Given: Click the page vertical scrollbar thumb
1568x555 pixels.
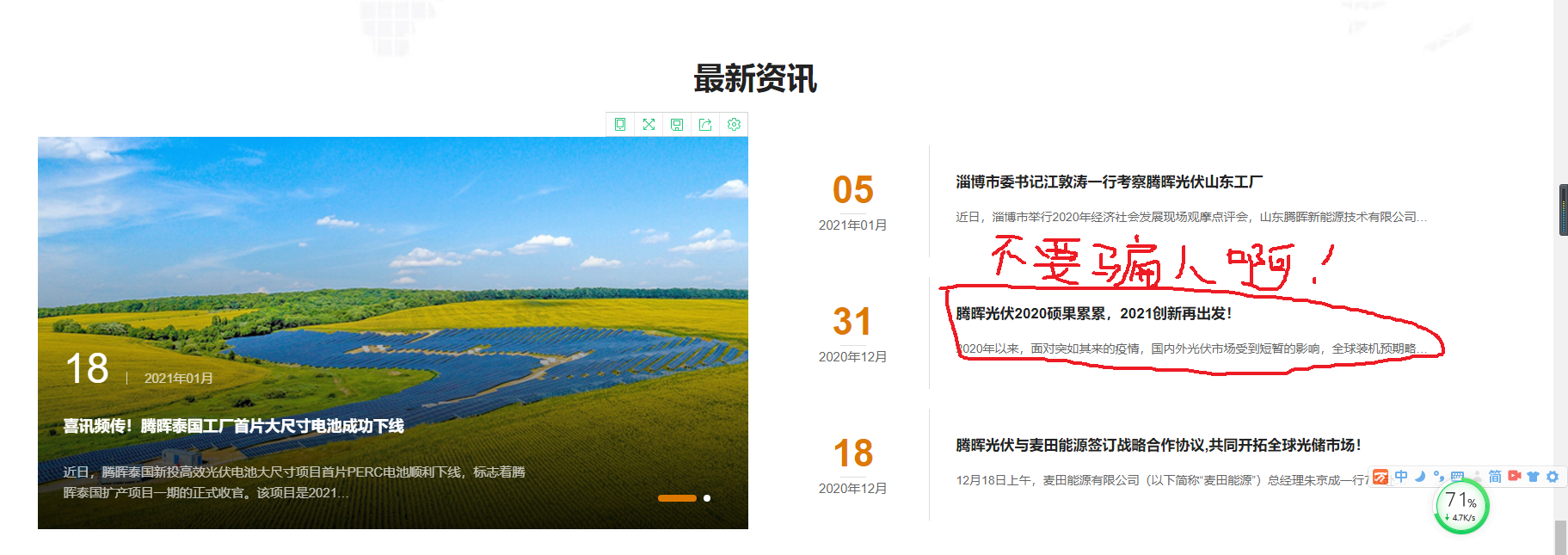Looking at the screenshot, I should [1560, 537].
